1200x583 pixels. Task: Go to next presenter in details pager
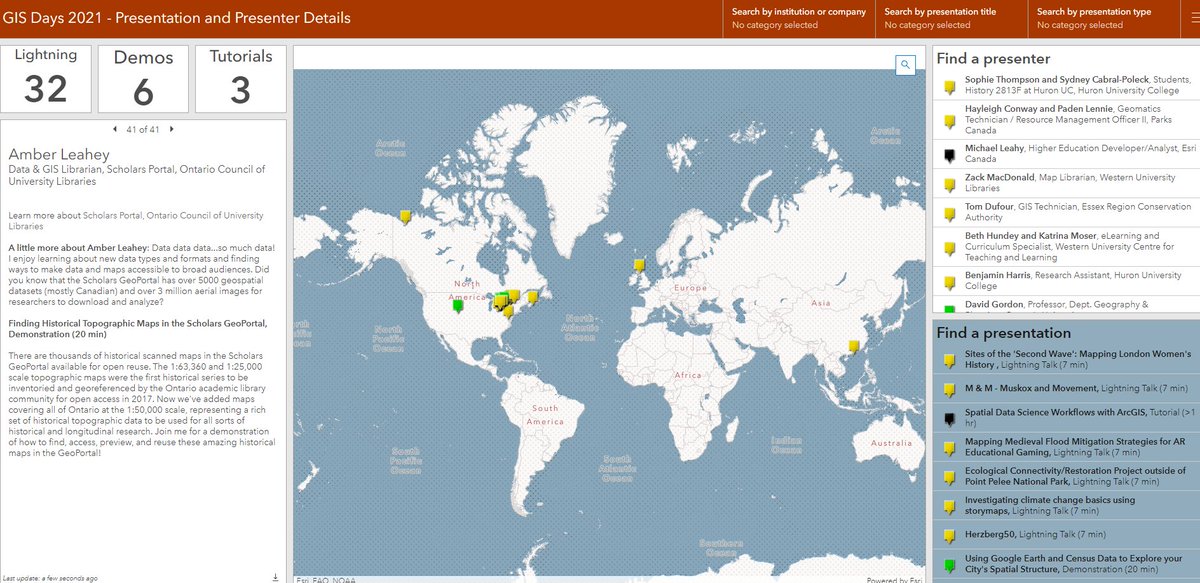point(171,130)
